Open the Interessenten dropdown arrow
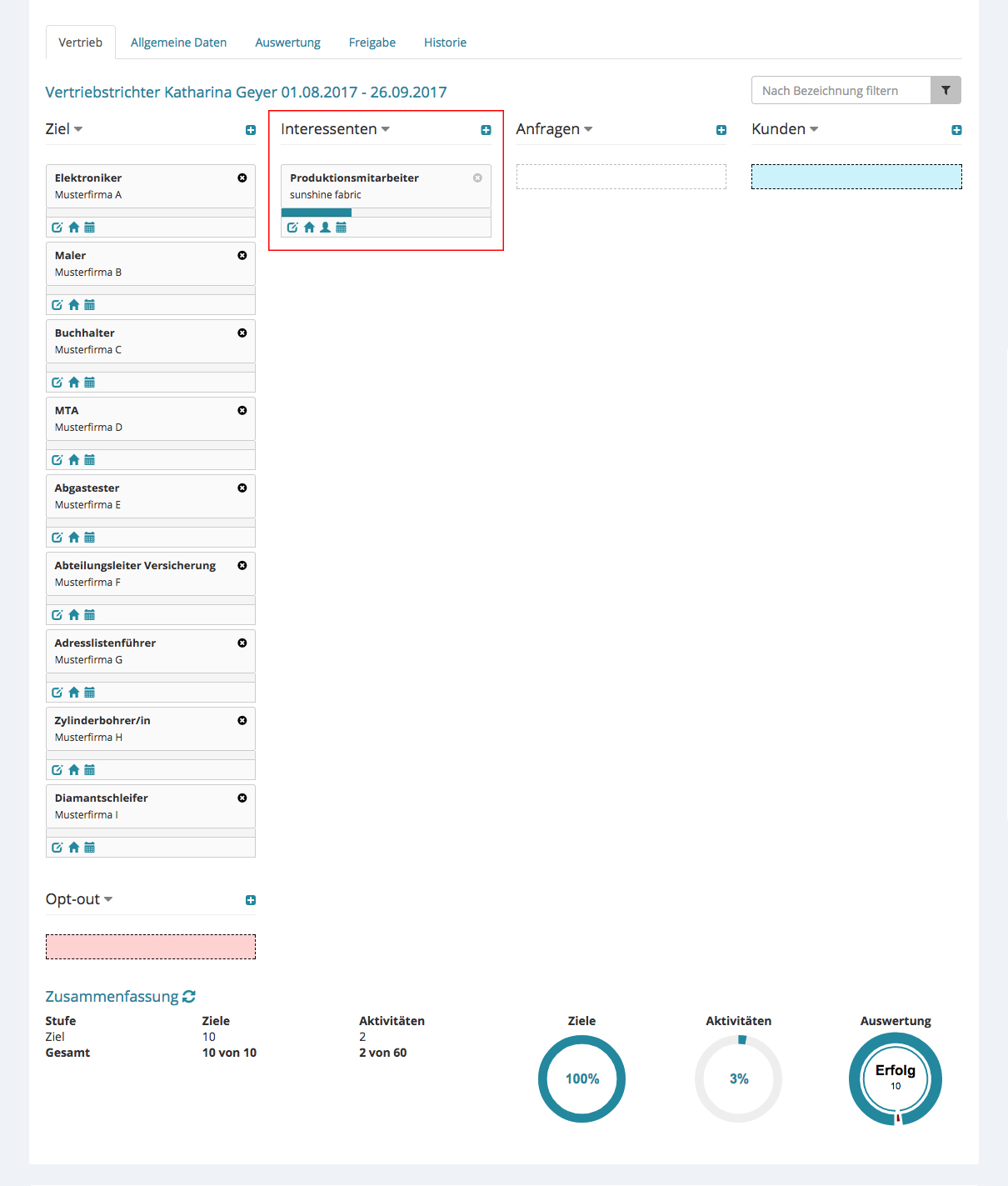 click(385, 129)
